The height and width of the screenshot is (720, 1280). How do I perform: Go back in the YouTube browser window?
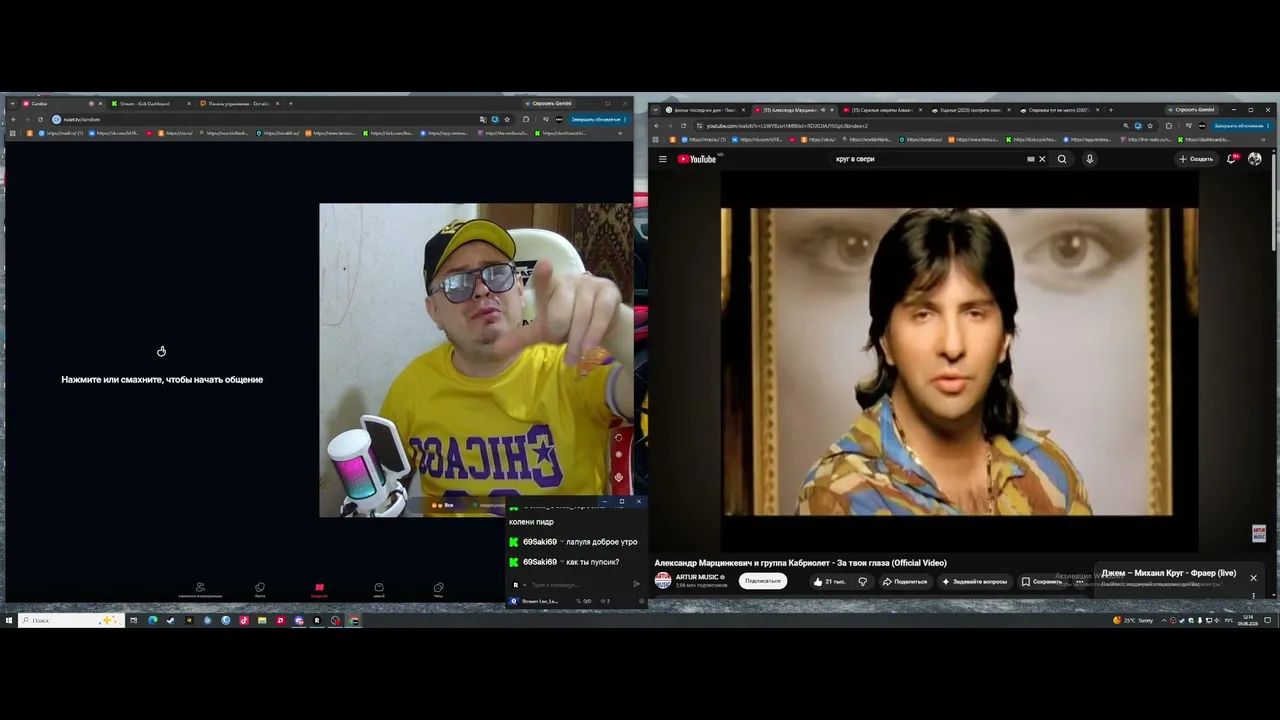pos(657,126)
